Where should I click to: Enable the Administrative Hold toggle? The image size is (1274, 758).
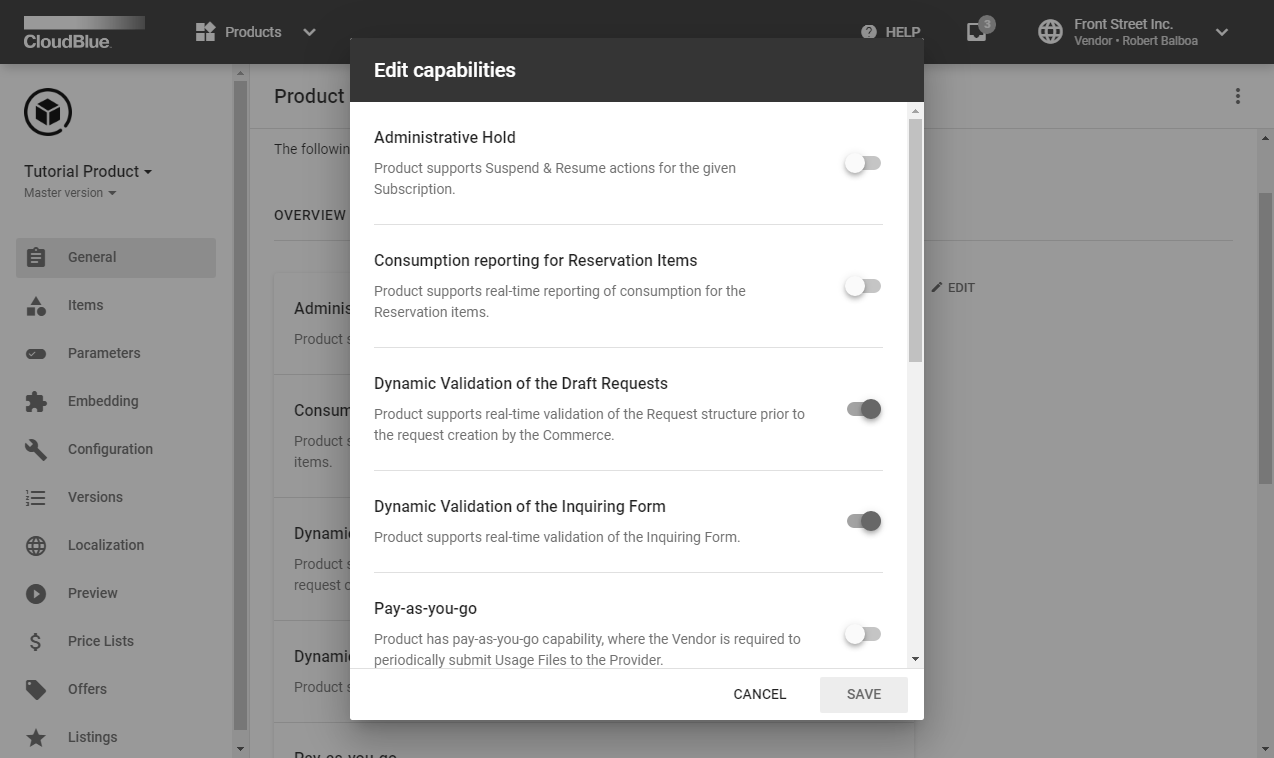click(862, 163)
